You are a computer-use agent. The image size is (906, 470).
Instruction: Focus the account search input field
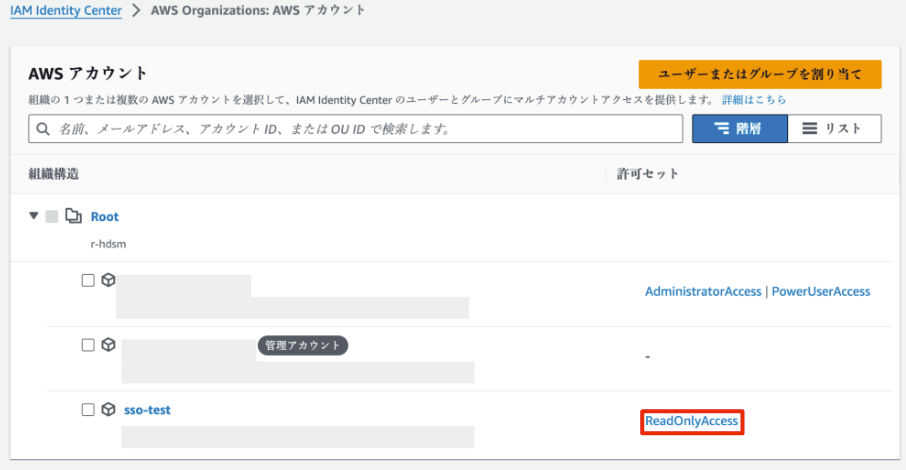[355, 129]
